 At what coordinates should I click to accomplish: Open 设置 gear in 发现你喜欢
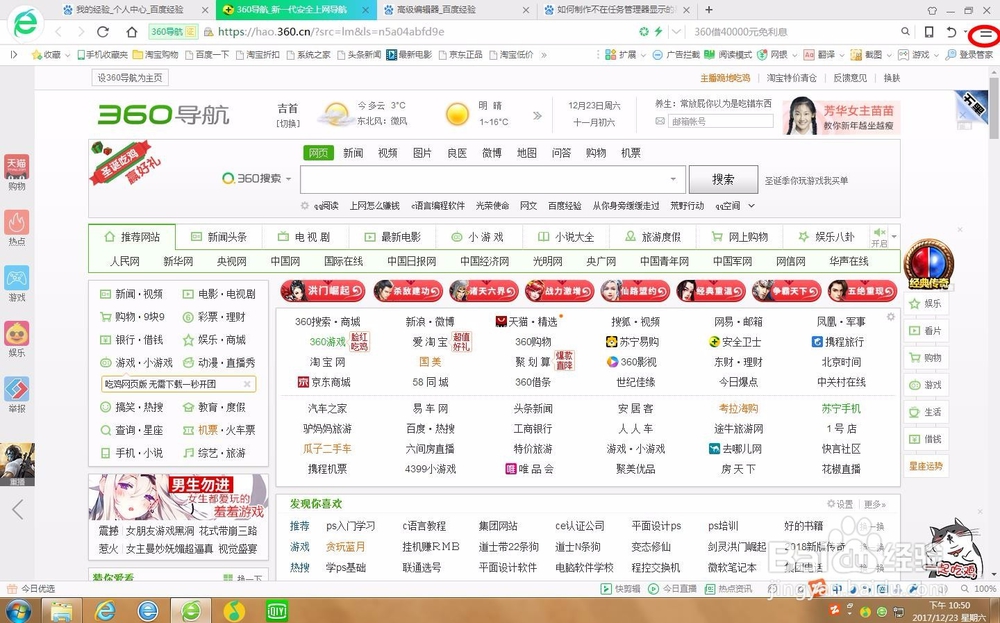[839, 504]
